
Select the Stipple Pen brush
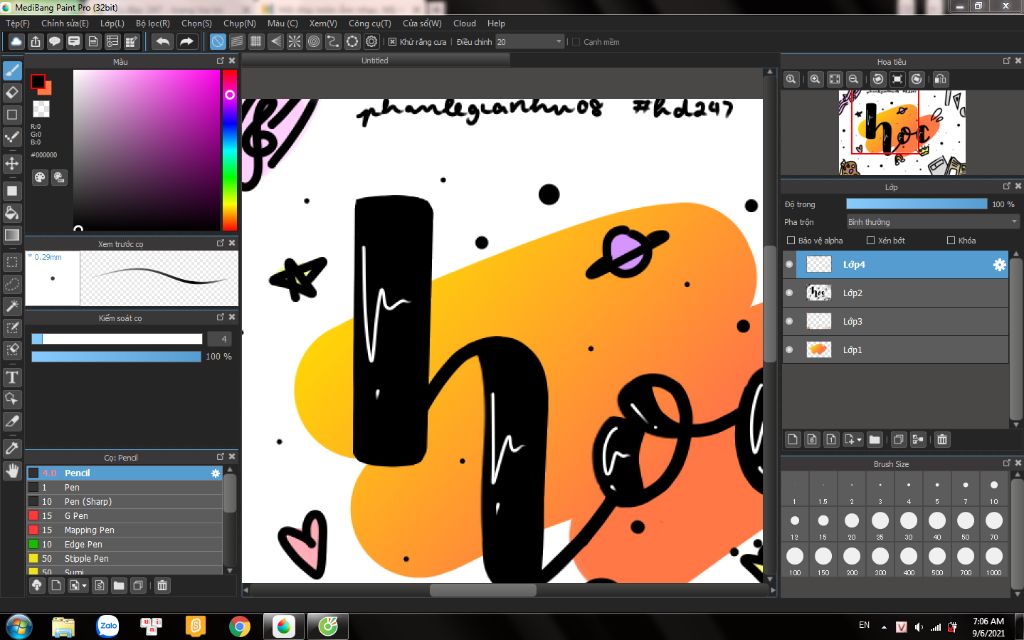[124, 558]
